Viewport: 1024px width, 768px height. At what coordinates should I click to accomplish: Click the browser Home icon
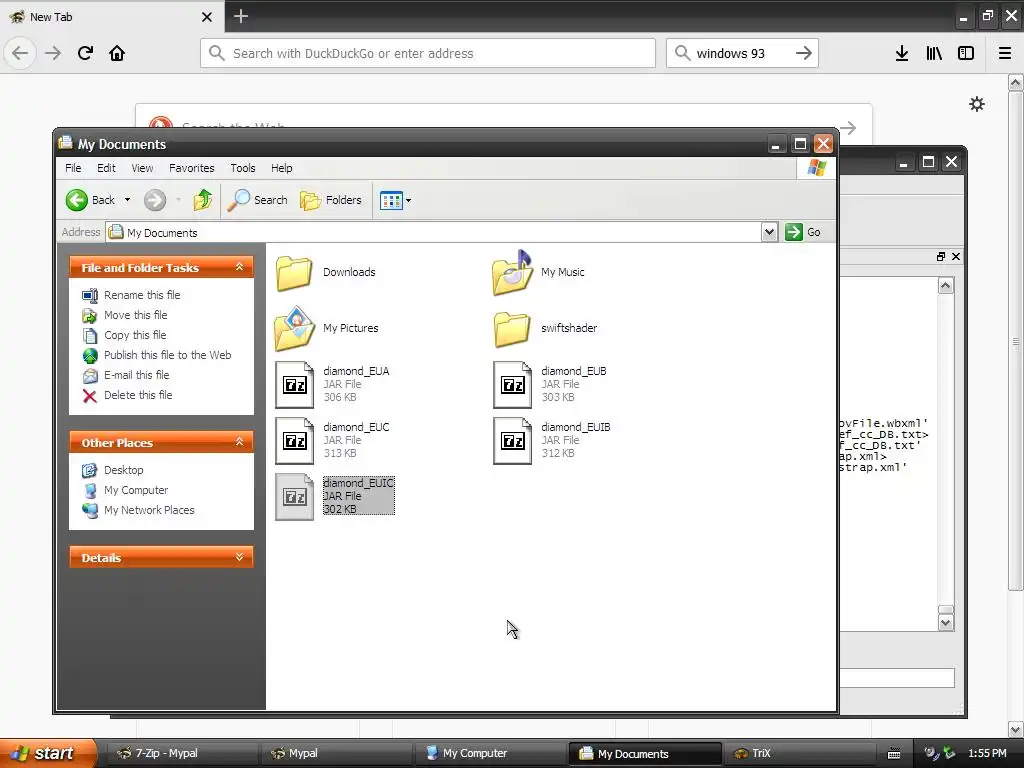(x=117, y=53)
